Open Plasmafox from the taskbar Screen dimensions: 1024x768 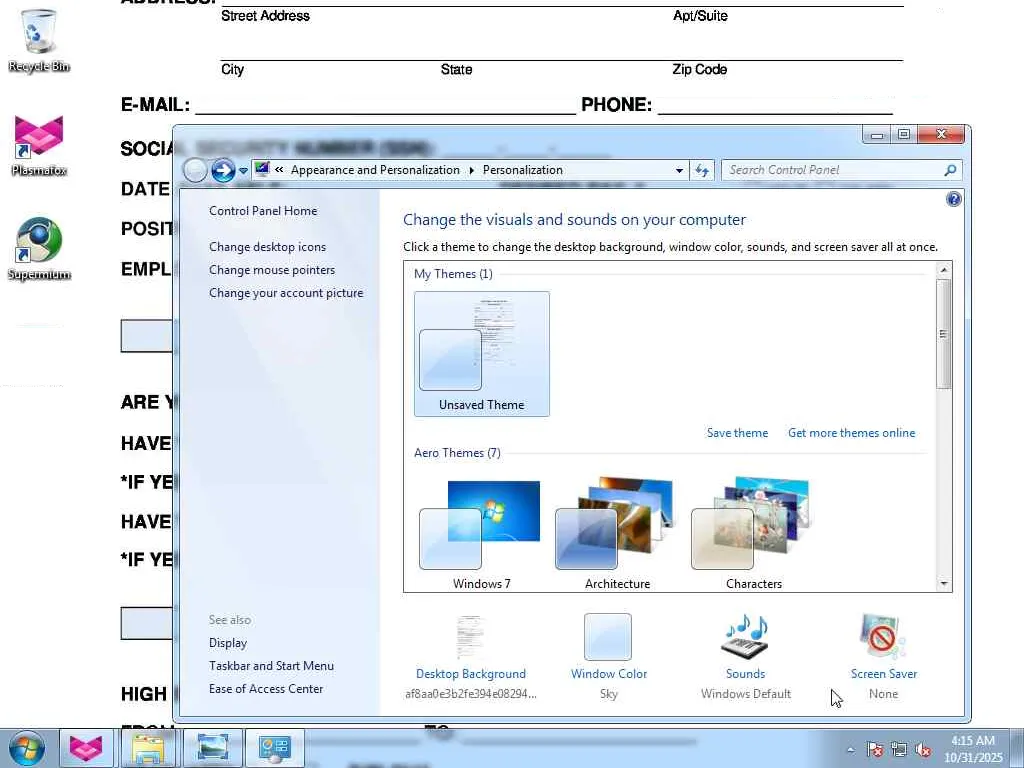tap(86, 748)
